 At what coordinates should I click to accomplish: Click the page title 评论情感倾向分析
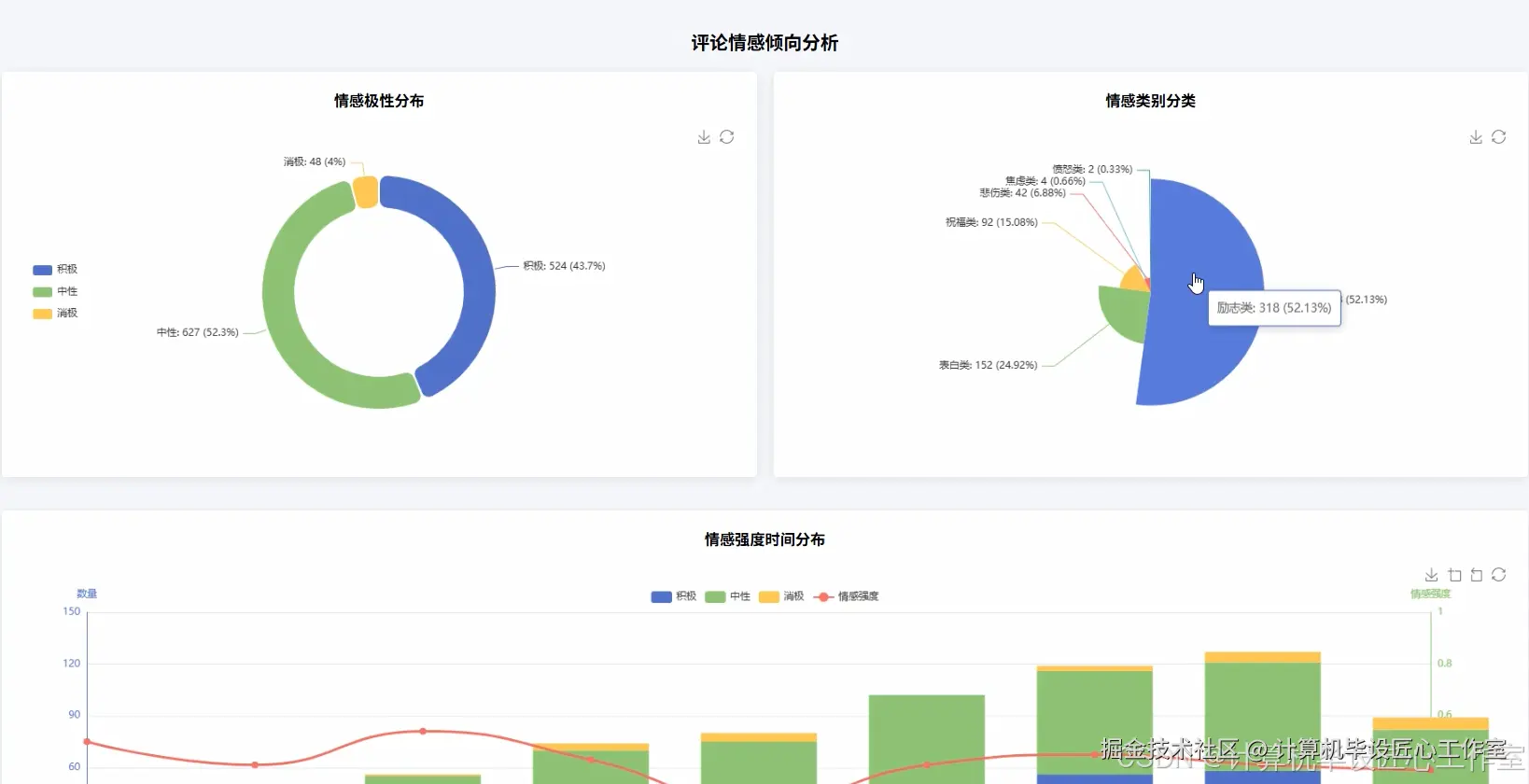(764, 43)
